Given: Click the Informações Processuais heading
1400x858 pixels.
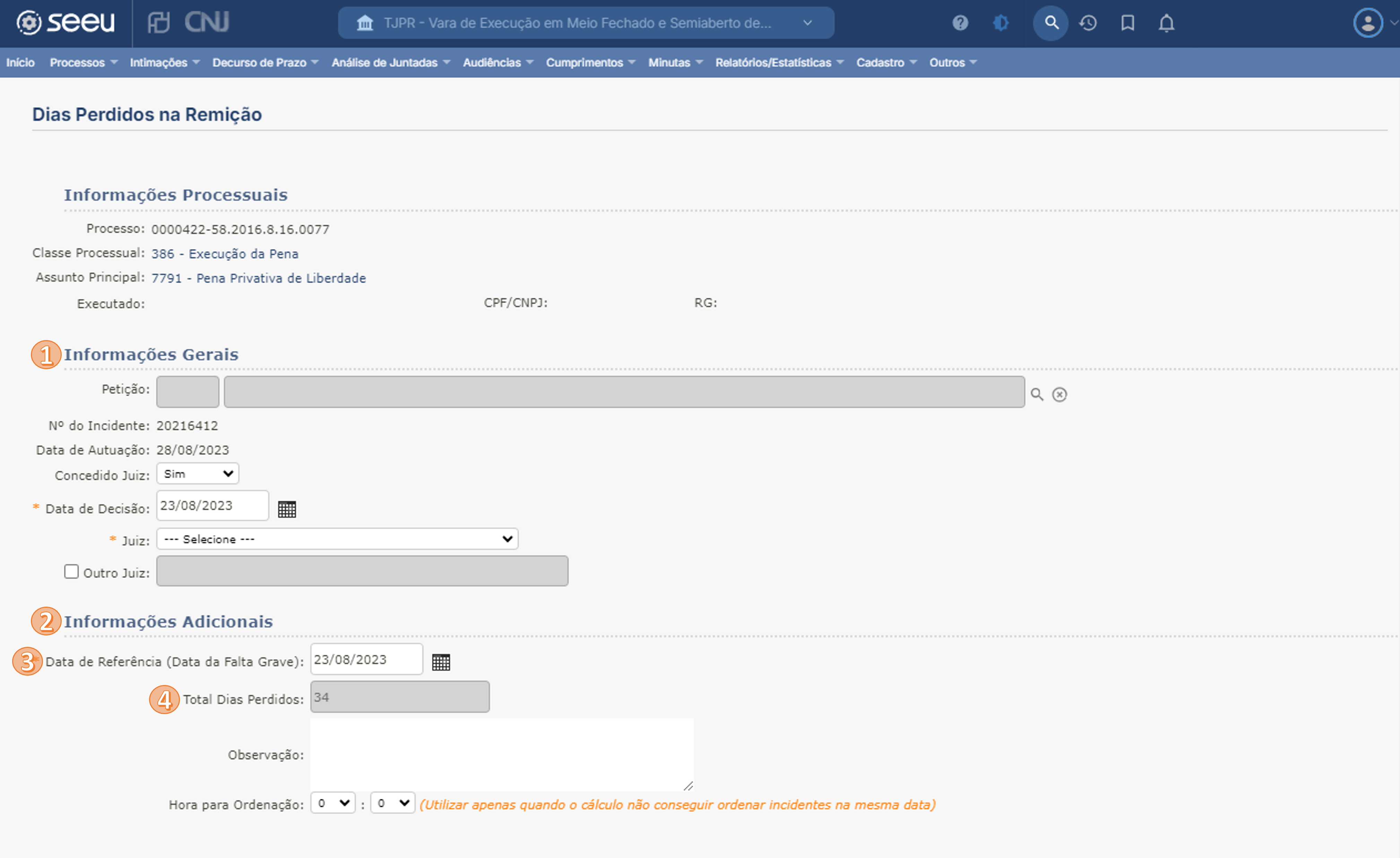Looking at the screenshot, I should pyautogui.click(x=175, y=195).
